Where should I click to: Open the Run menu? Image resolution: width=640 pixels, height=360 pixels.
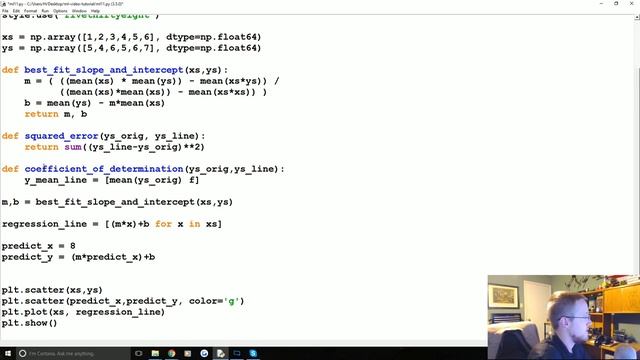point(45,11)
